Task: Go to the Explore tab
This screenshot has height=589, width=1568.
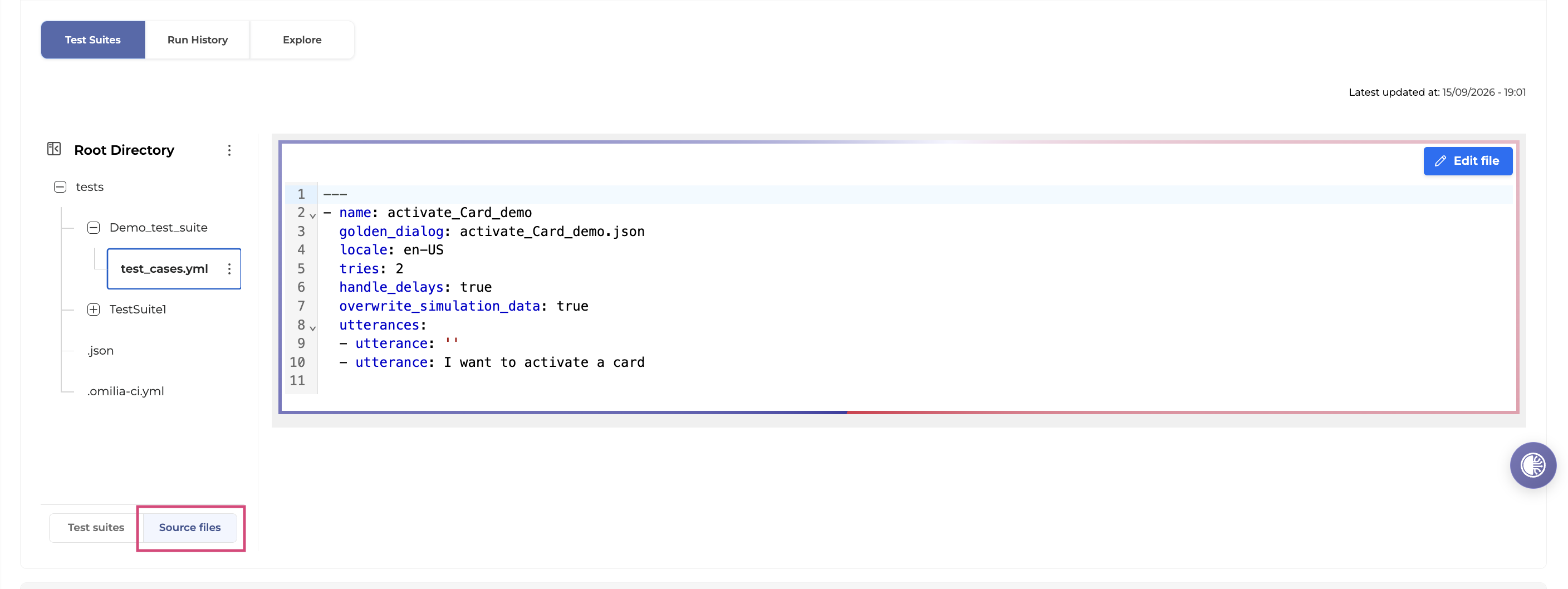Action: point(302,40)
